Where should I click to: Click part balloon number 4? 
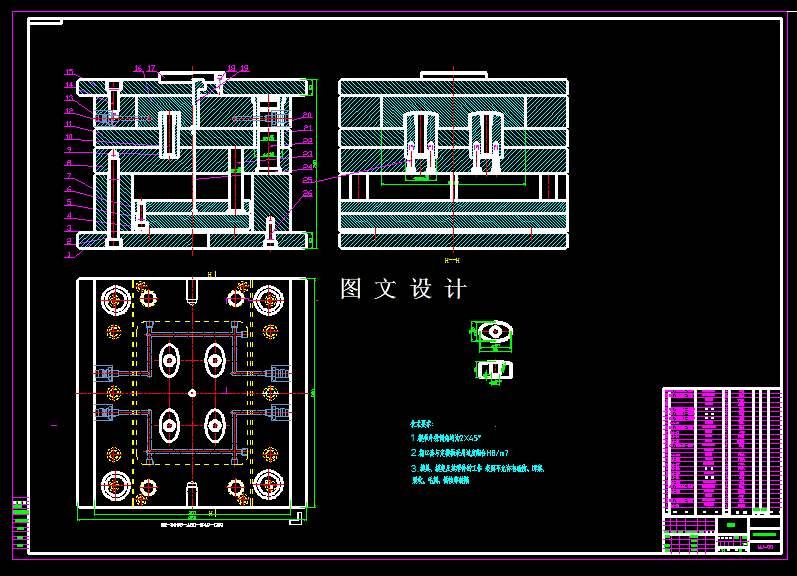(x=69, y=216)
